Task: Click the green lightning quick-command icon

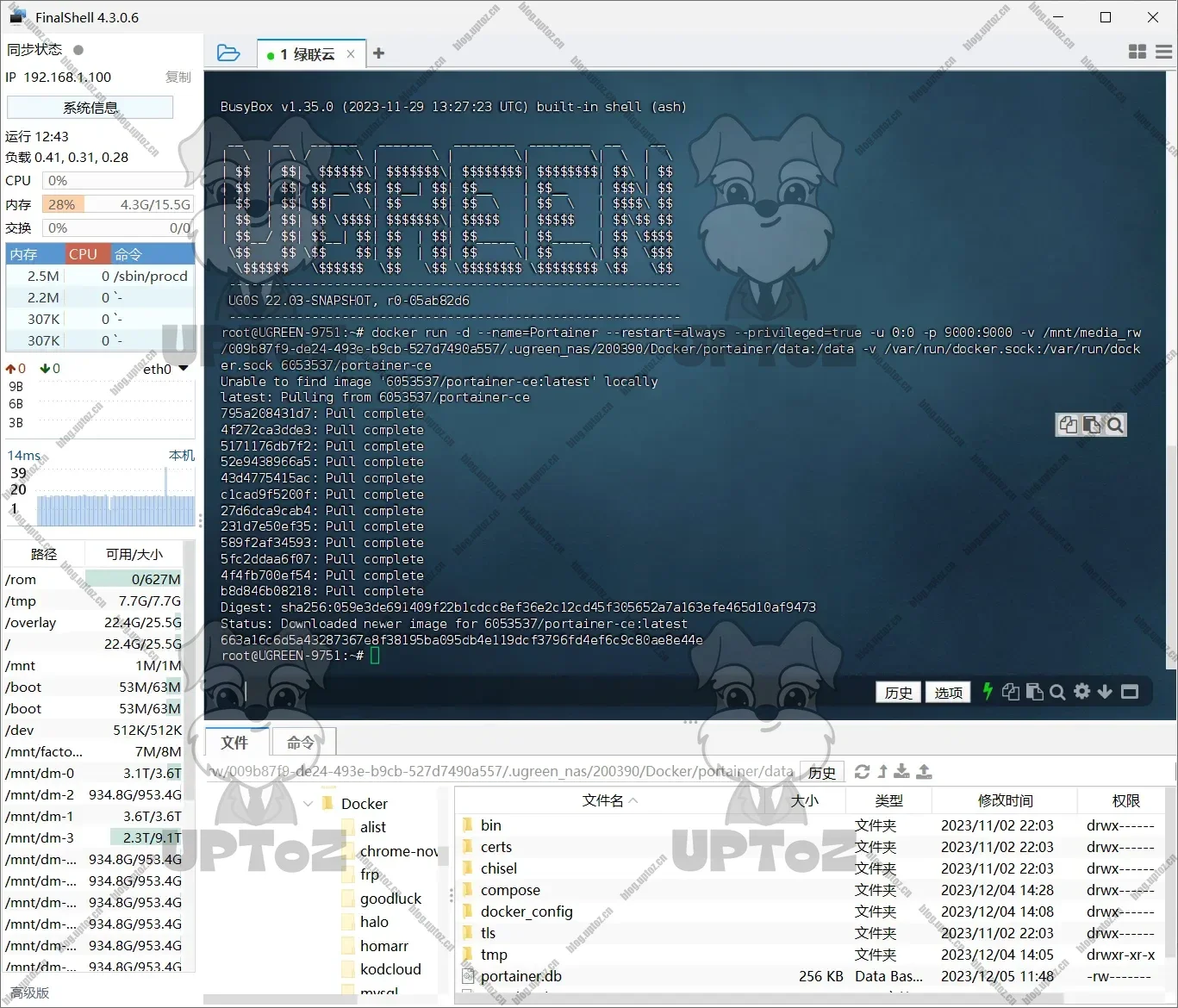Action: click(988, 691)
